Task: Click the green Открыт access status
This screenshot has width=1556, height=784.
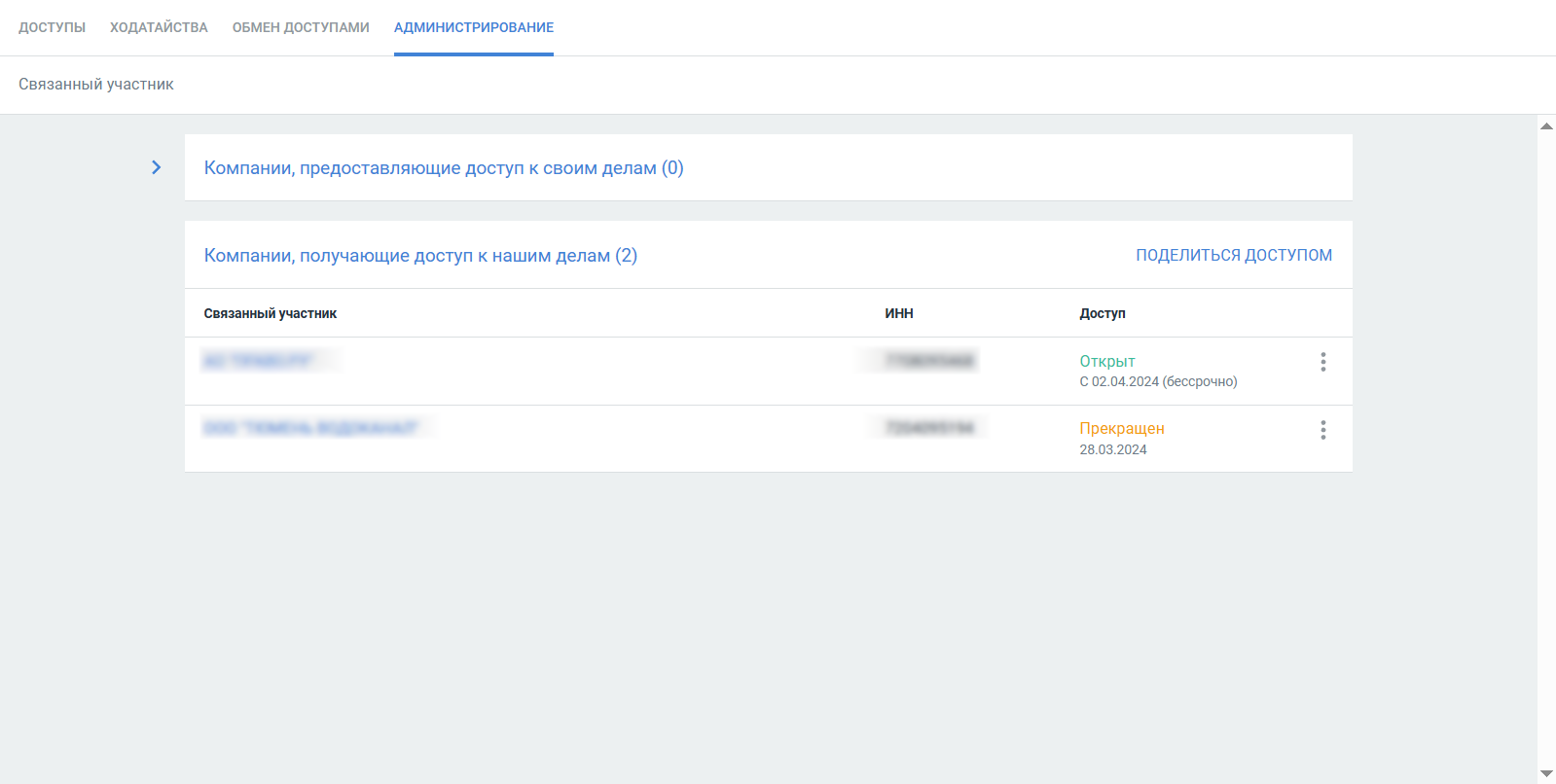Action: pyautogui.click(x=1107, y=361)
